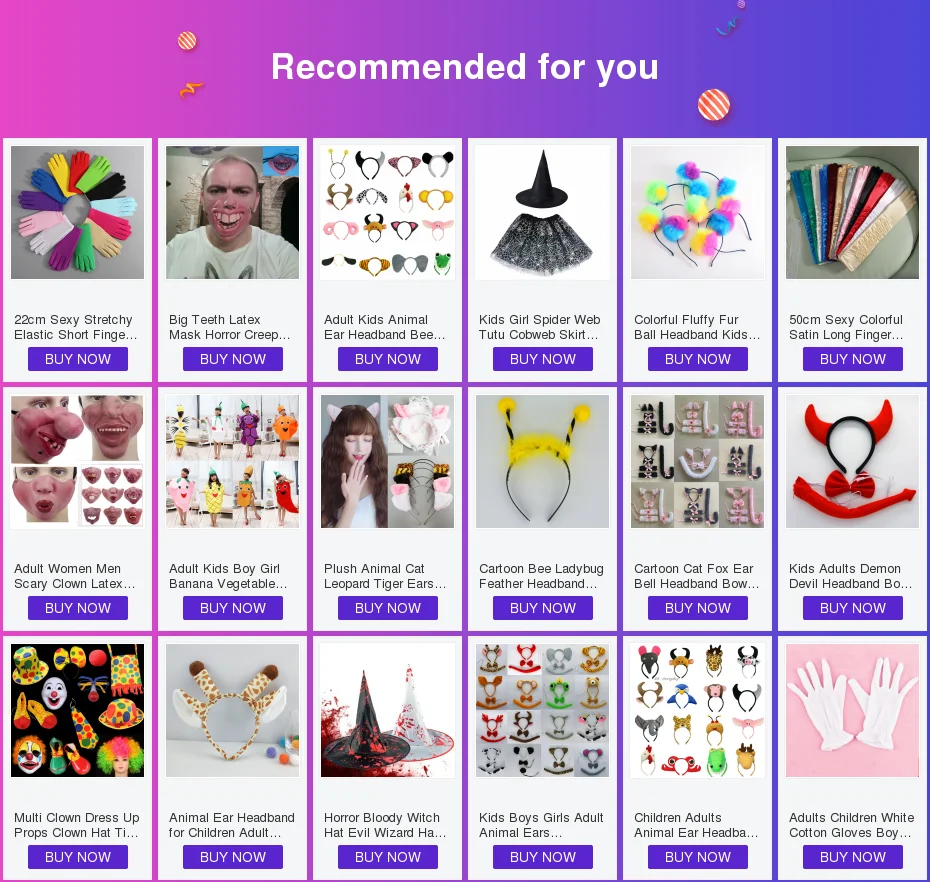View the satin long gloves image
The height and width of the screenshot is (882, 930).
click(852, 212)
